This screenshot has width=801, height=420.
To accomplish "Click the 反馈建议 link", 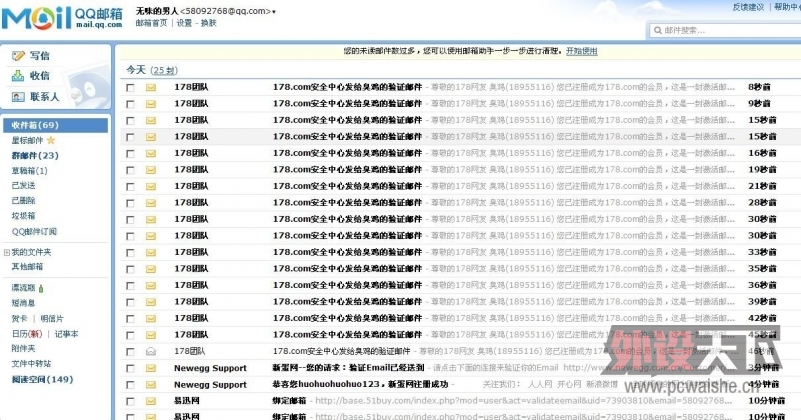I will (x=748, y=7).
